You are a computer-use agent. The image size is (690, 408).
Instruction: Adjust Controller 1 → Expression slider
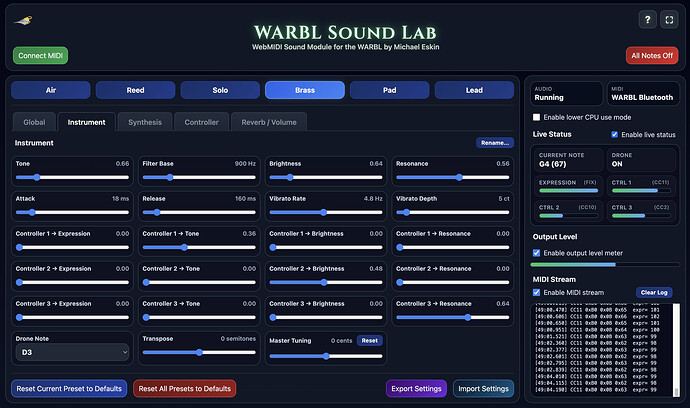coord(72,247)
